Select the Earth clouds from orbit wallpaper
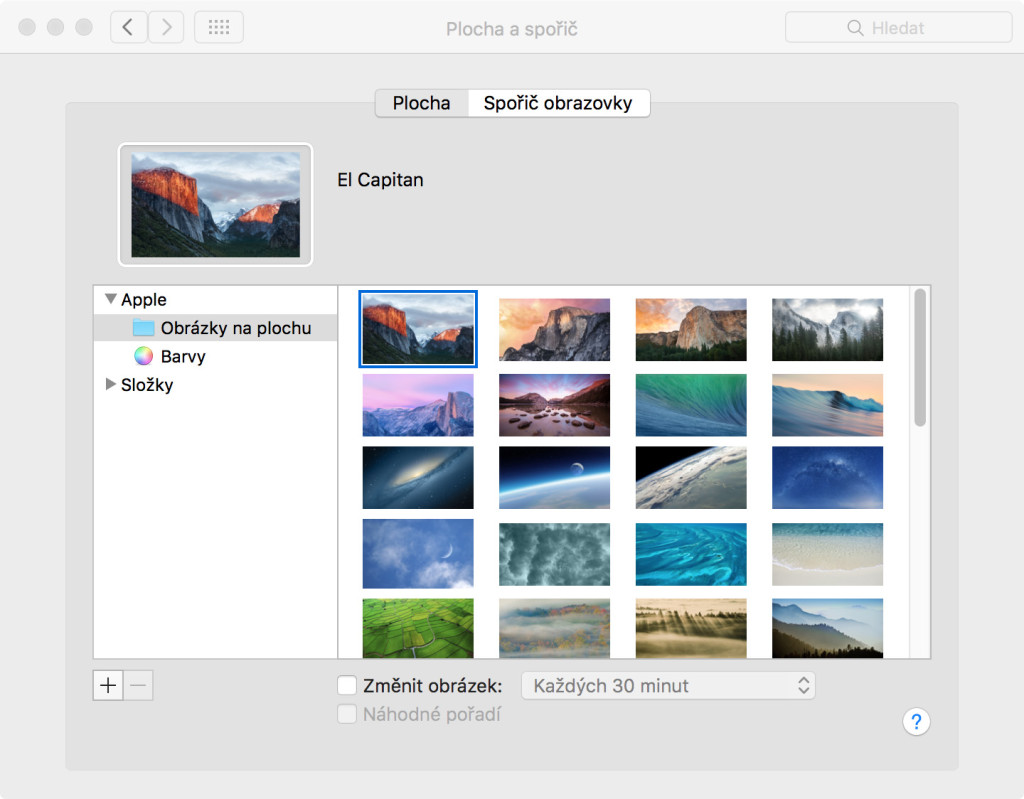This screenshot has height=799, width=1024. [x=691, y=478]
